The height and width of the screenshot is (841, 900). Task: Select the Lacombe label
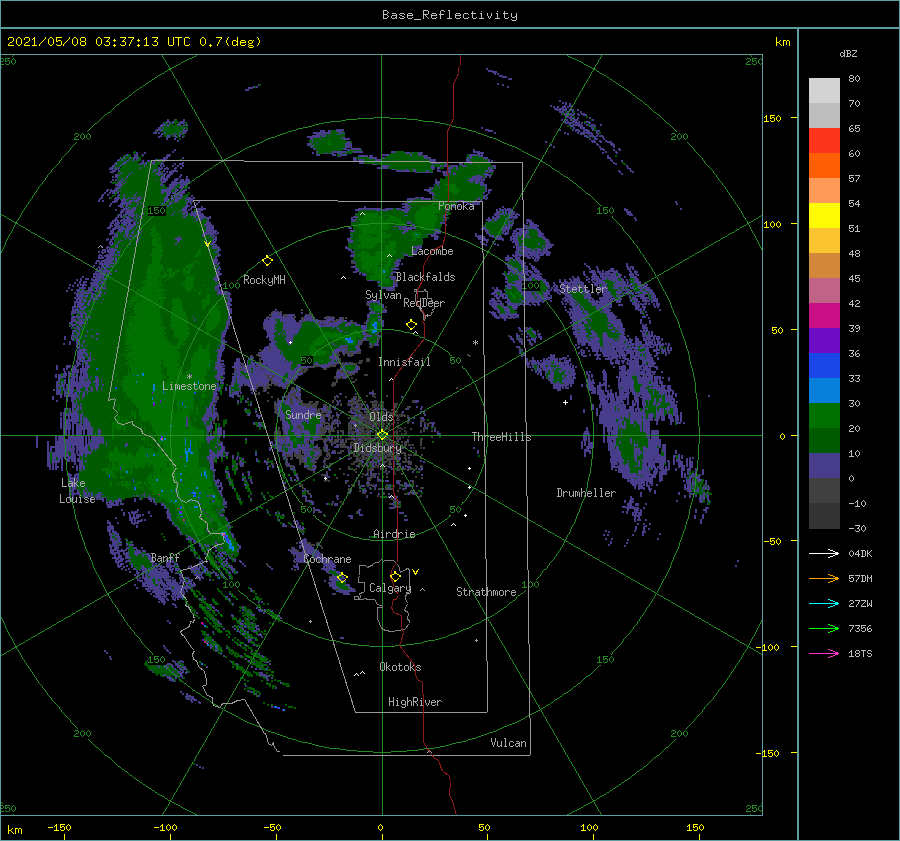click(432, 251)
